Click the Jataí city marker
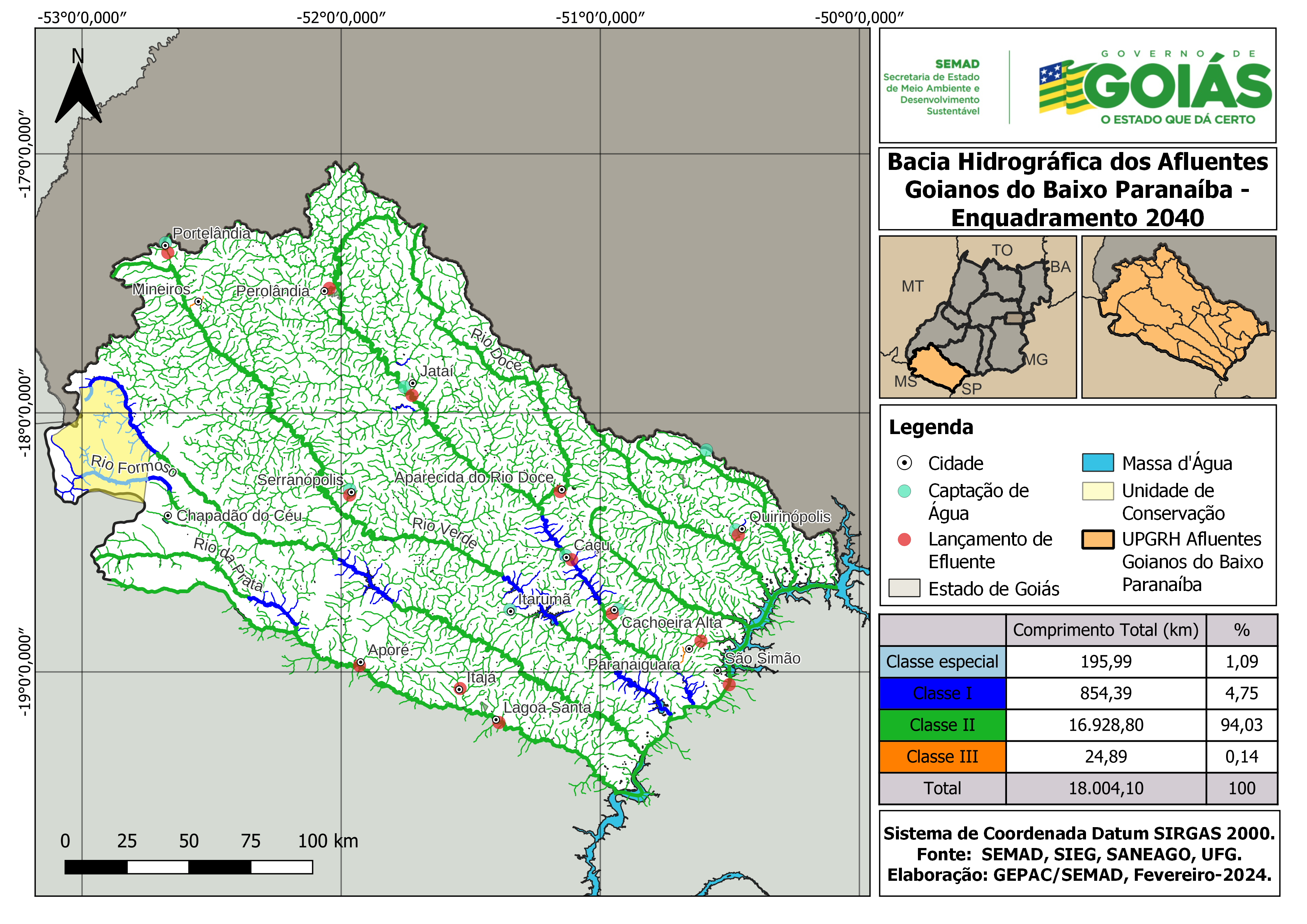The height and width of the screenshot is (924, 1307). 412,383
